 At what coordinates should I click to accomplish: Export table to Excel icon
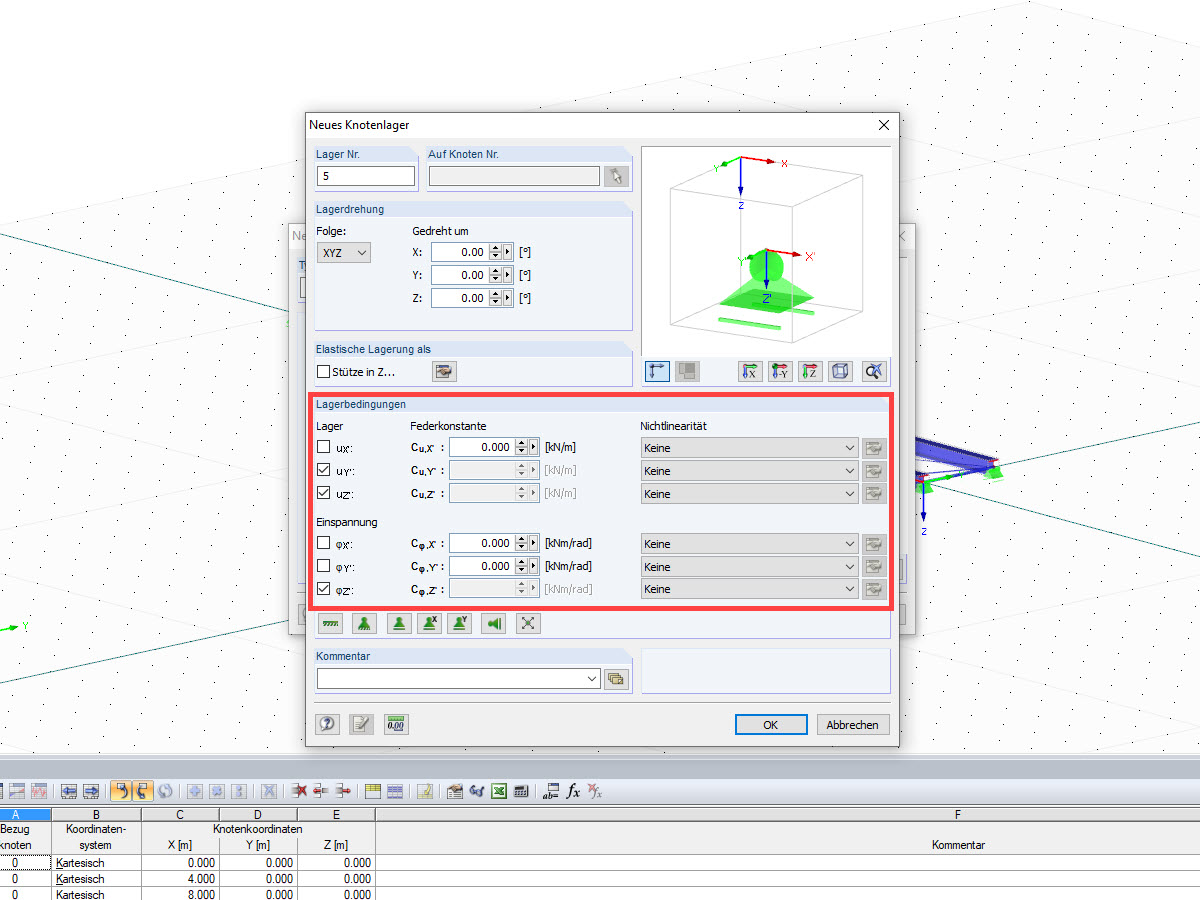pyautogui.click(x=499, y=791)
